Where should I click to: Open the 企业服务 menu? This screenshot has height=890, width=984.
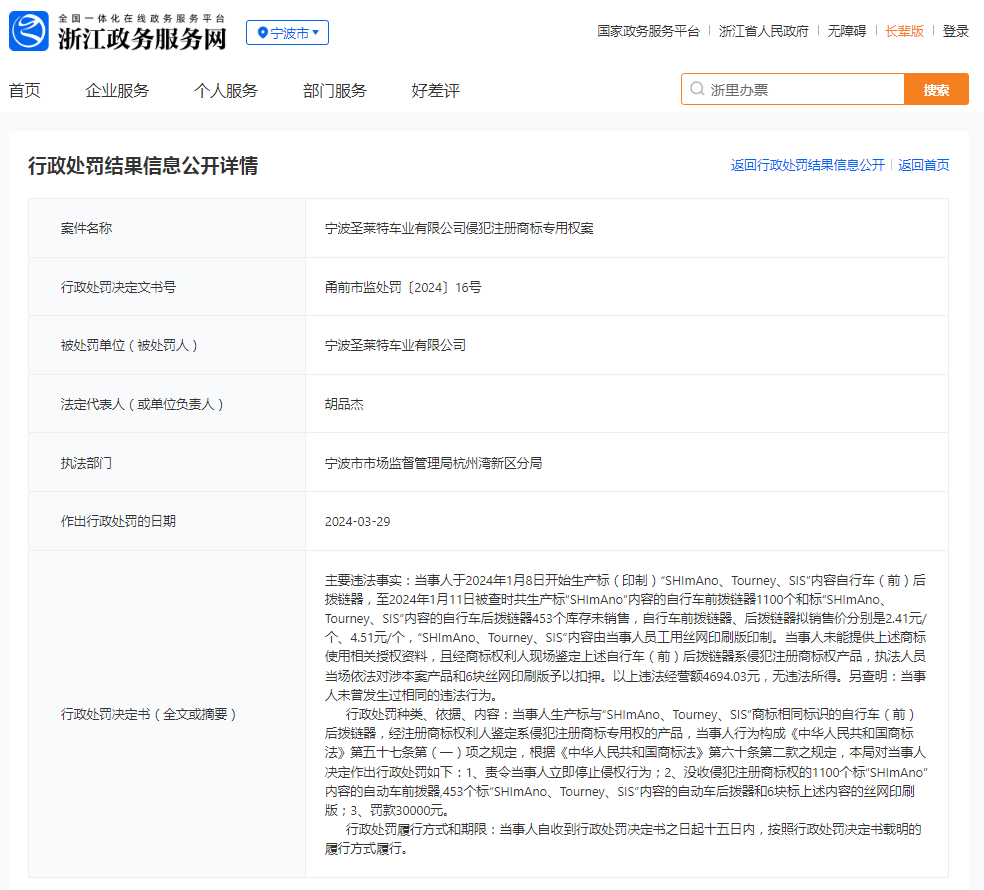(x=117, y=90)
